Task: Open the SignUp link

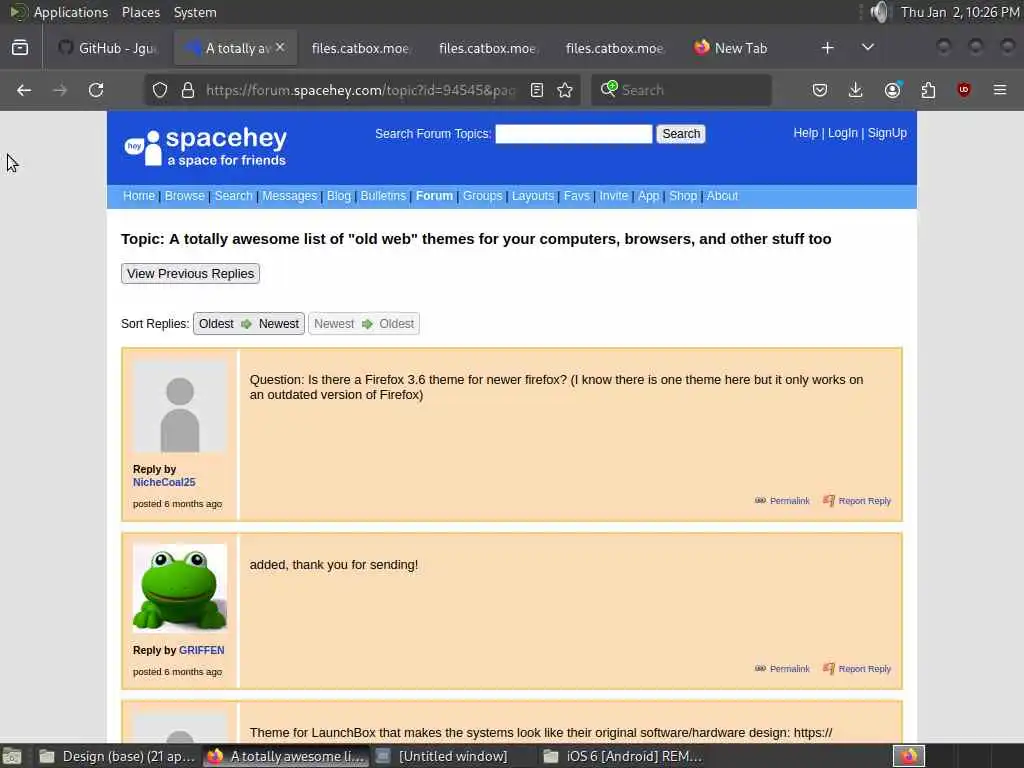Action: (x=887, y=133)
